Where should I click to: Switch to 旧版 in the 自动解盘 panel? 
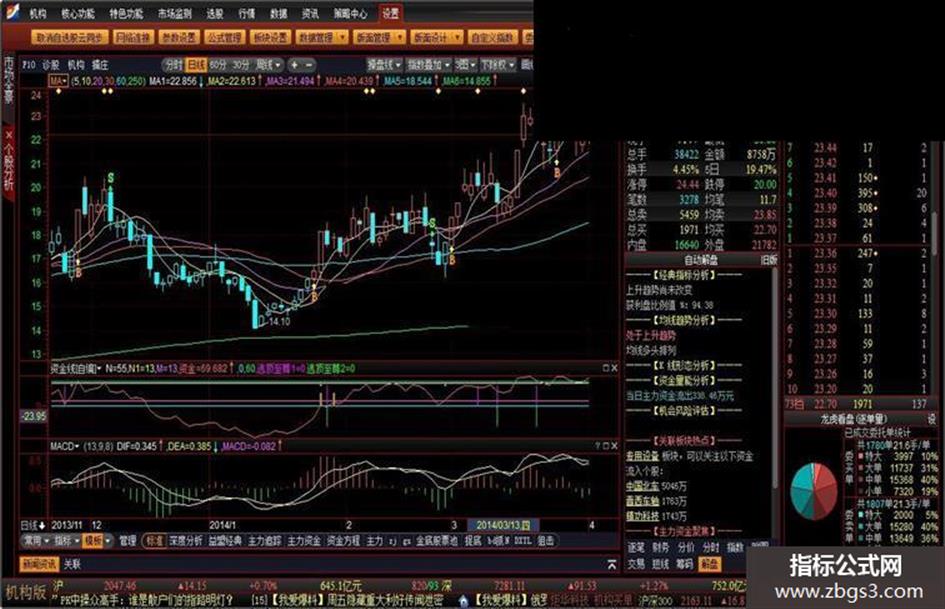768,260
